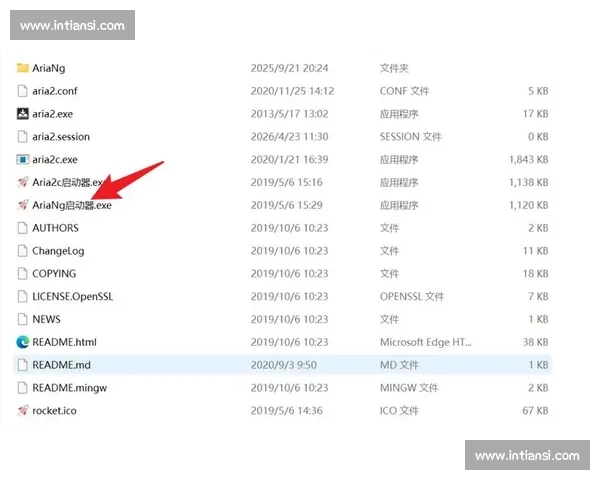Viewport: 600px width, 480px height.
Task: Click the 1,120 KB size value
Action: pyautogui.click(x=529, y=205)
